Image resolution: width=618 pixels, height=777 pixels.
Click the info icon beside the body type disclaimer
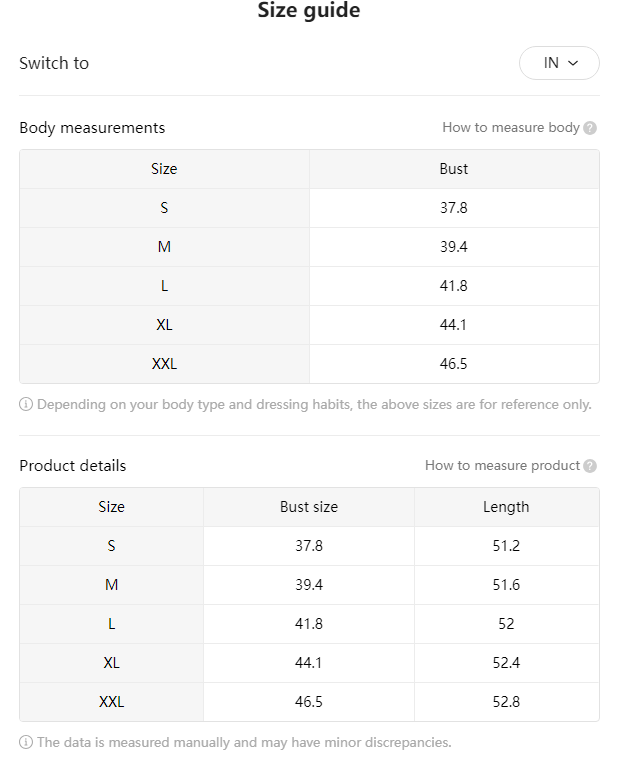(26, 404)
